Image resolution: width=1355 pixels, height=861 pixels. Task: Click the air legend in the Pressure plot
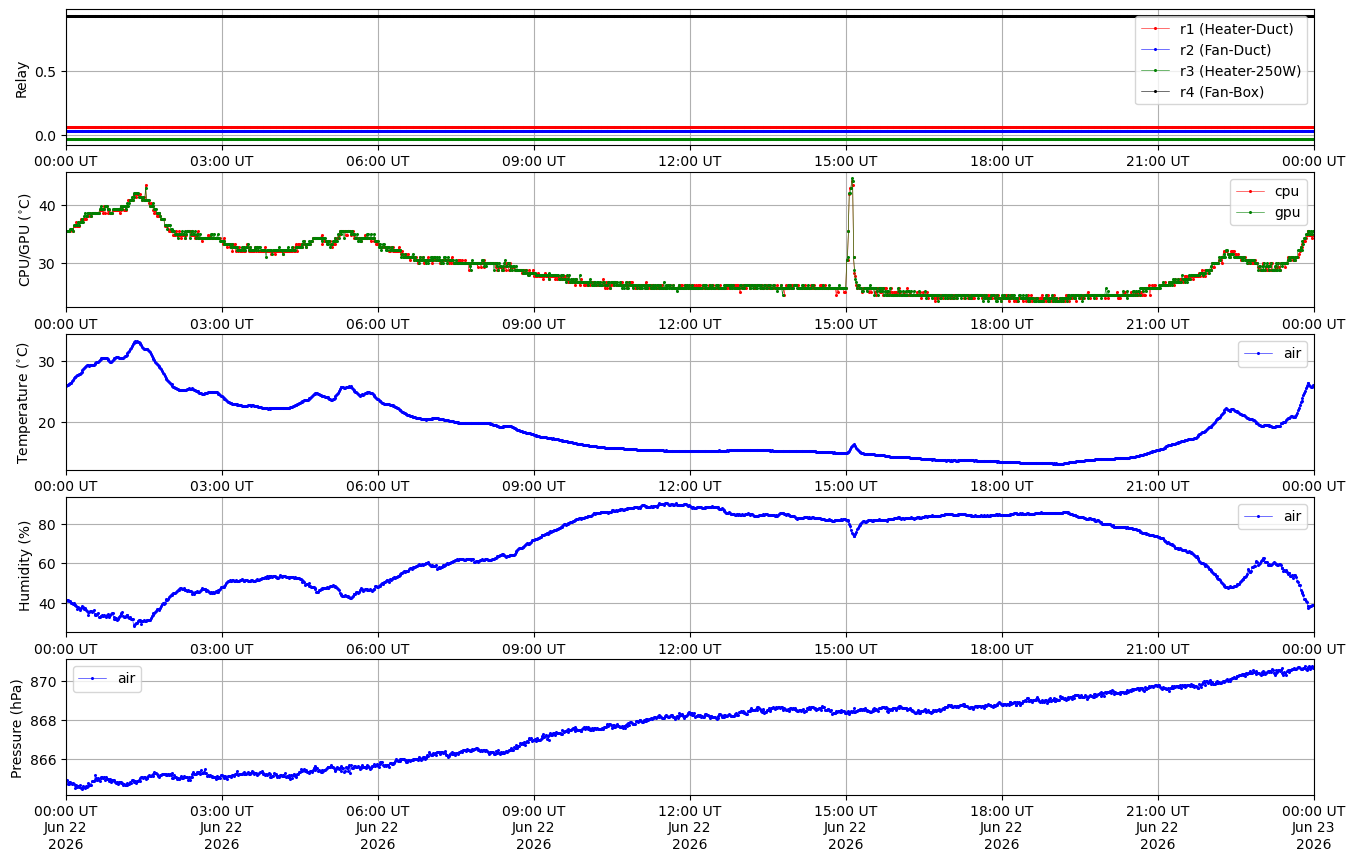107,679
